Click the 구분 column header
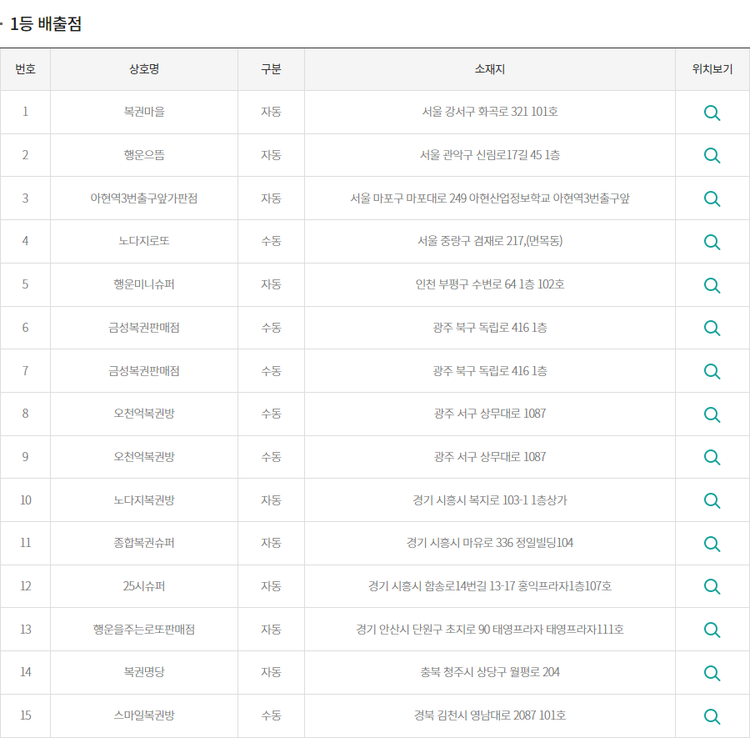 (x=271, y=69)
